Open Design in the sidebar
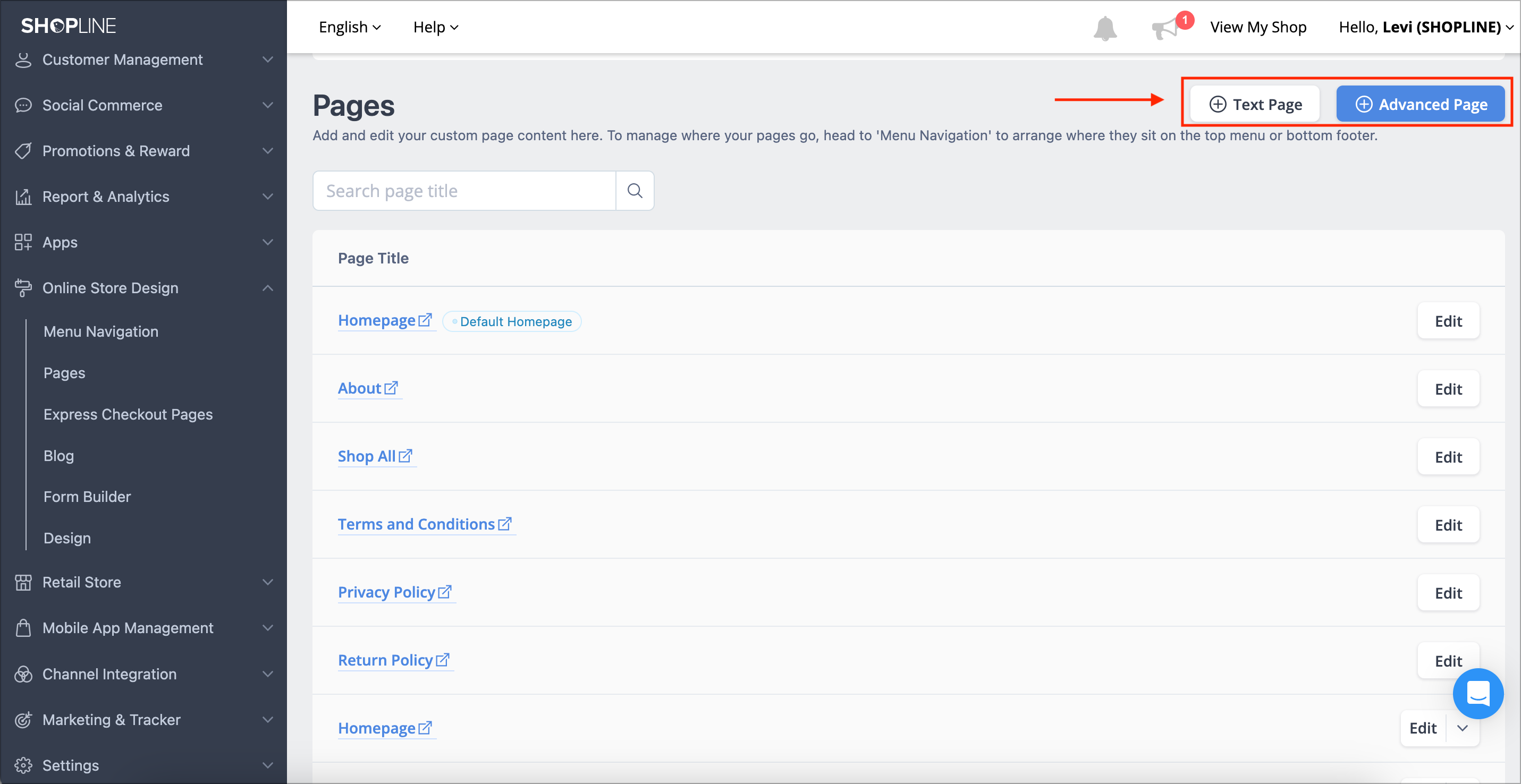Screen dimensions: 1521x784 click(67, 538)
